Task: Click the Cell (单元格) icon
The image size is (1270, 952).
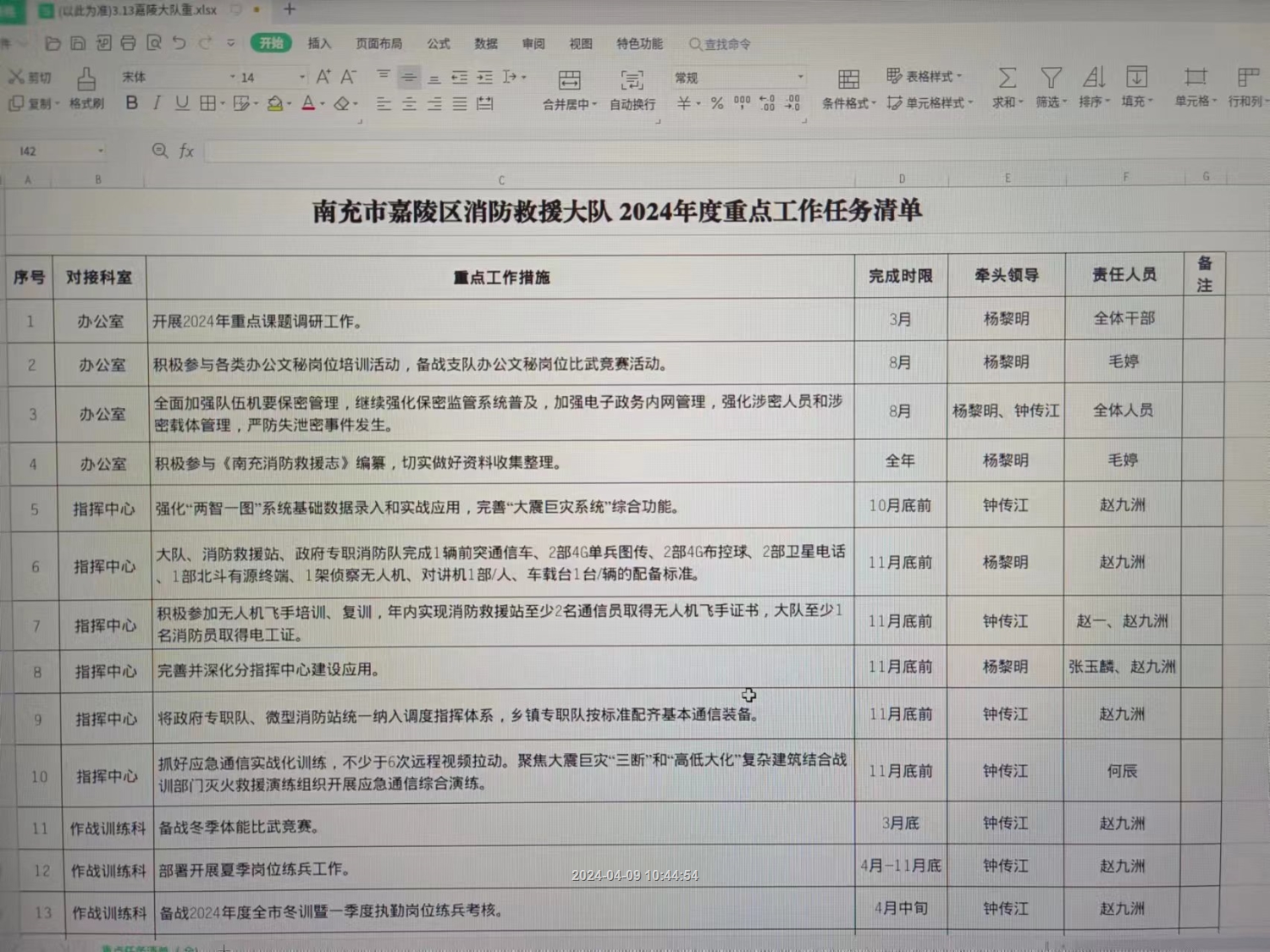Action: pos(1195,78)
